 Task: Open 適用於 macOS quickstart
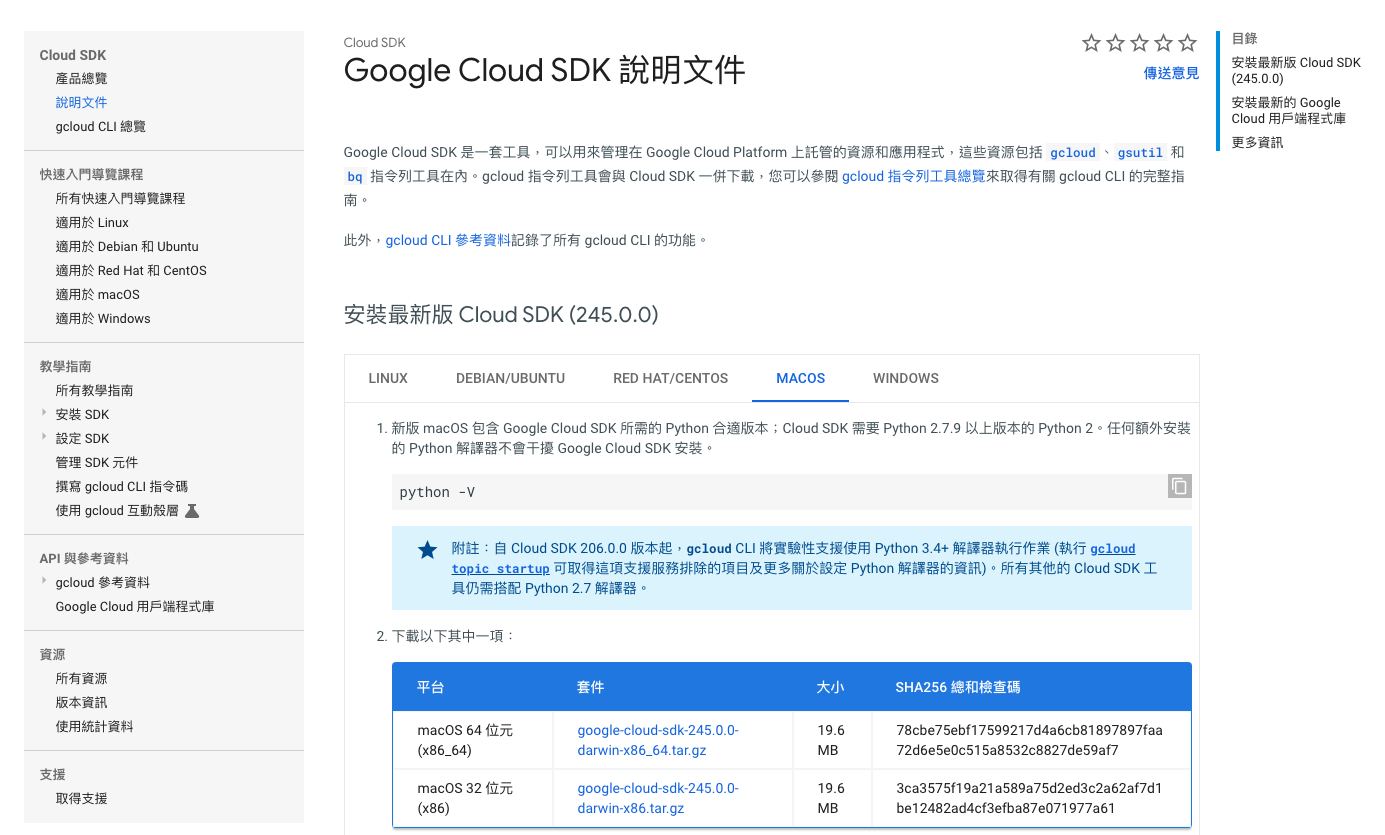[x=98, y=295]
